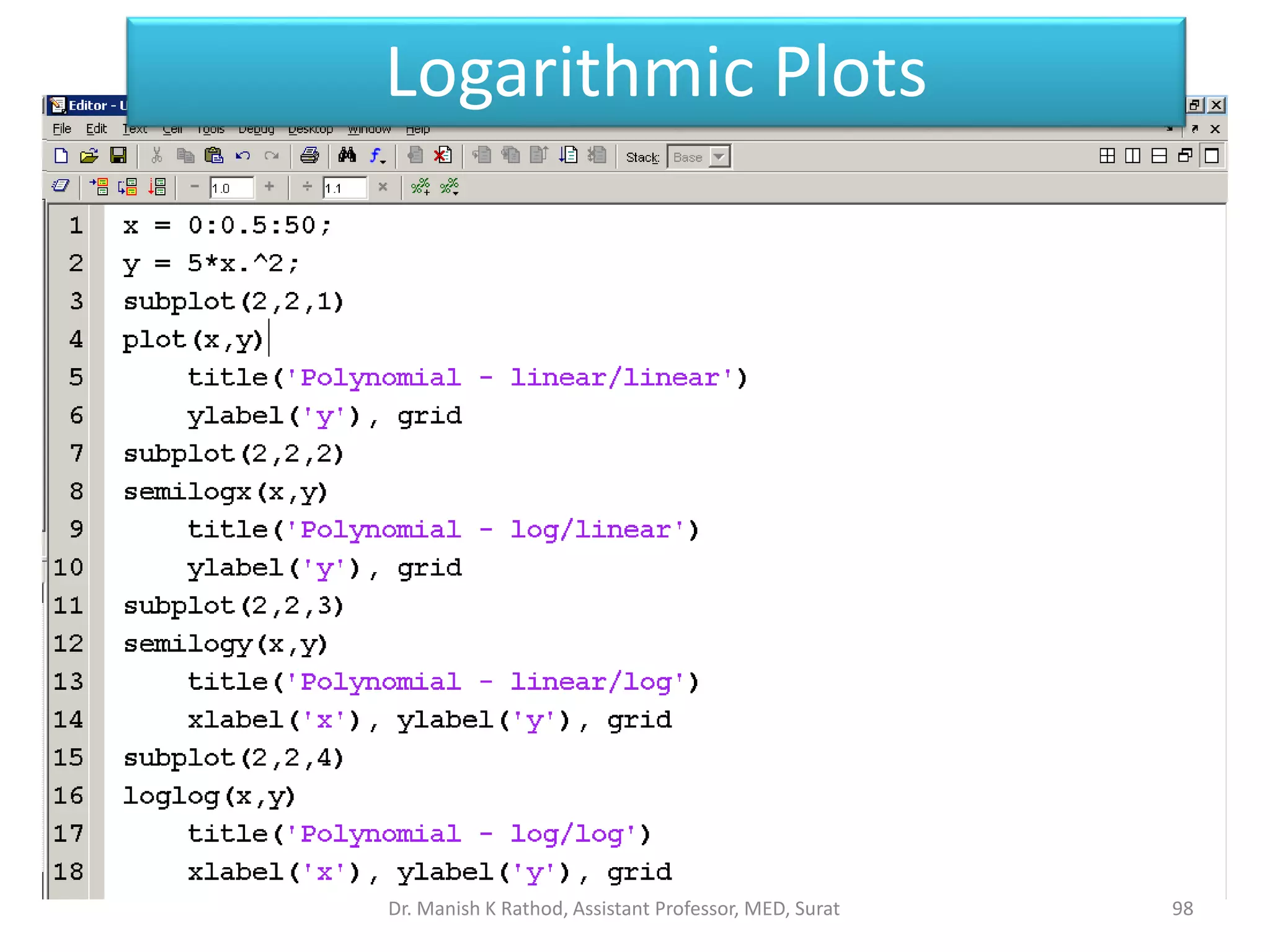
Task: Evaluate cell and advance icon
Action: point(128,187)
